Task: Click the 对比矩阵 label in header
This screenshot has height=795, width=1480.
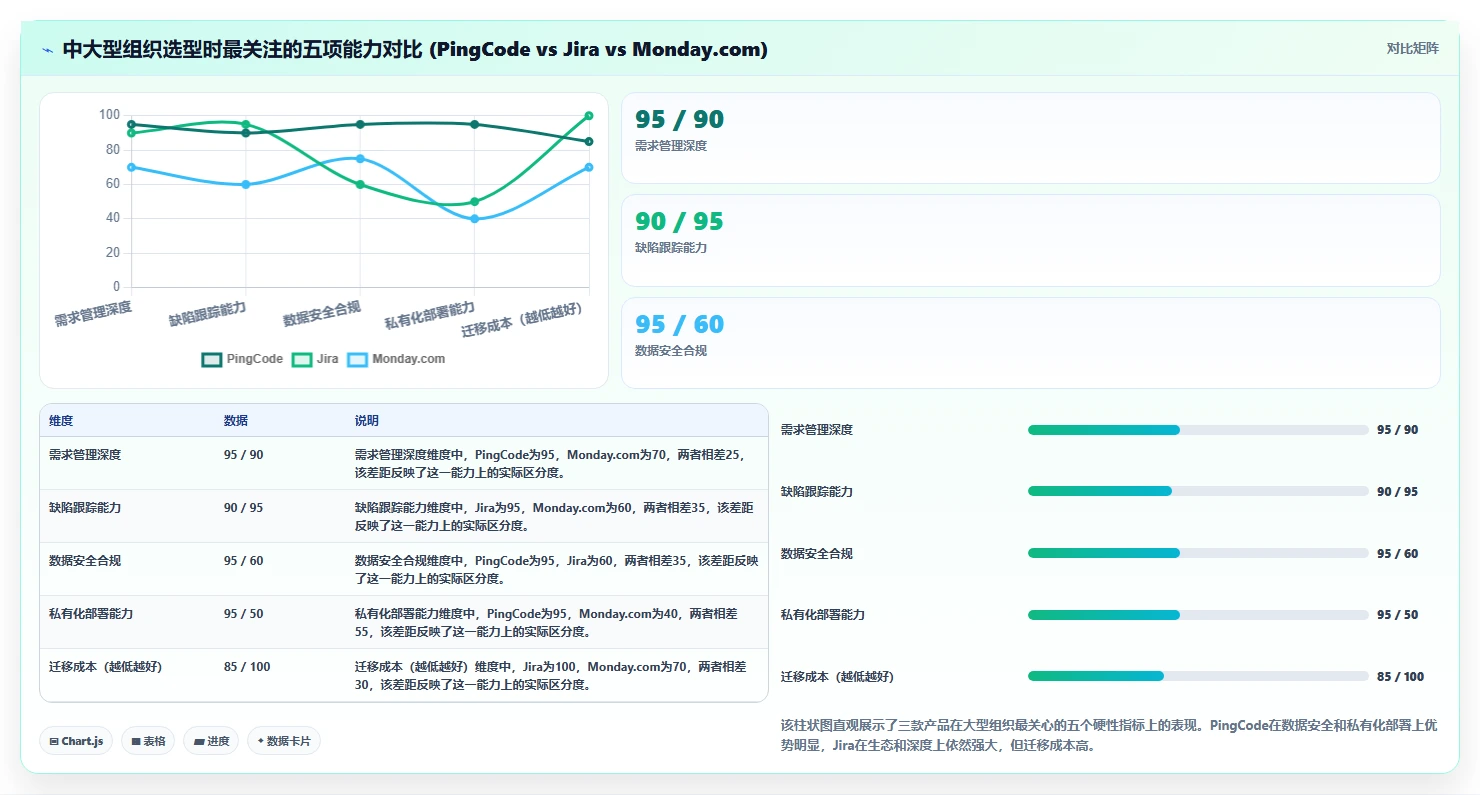Action: point(1413,49)
